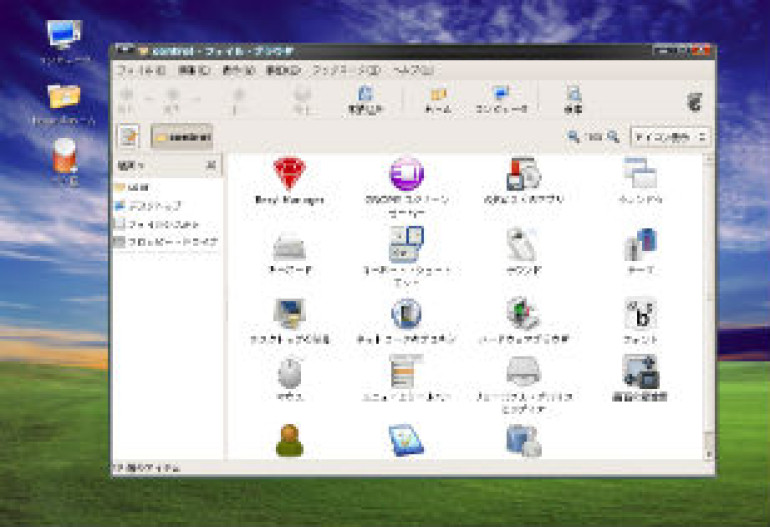Open the red Beryl Manager gem icon
This screenshot has width=770, height=527.
pyautogui.click(x=289, y=174)
